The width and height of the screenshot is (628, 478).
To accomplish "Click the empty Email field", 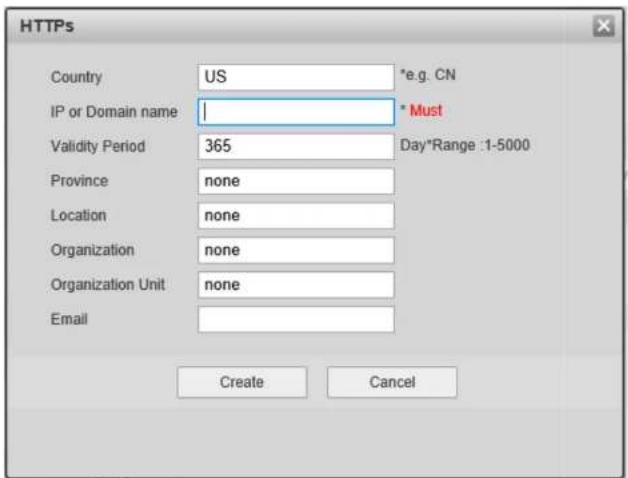I will pos(296,320).
